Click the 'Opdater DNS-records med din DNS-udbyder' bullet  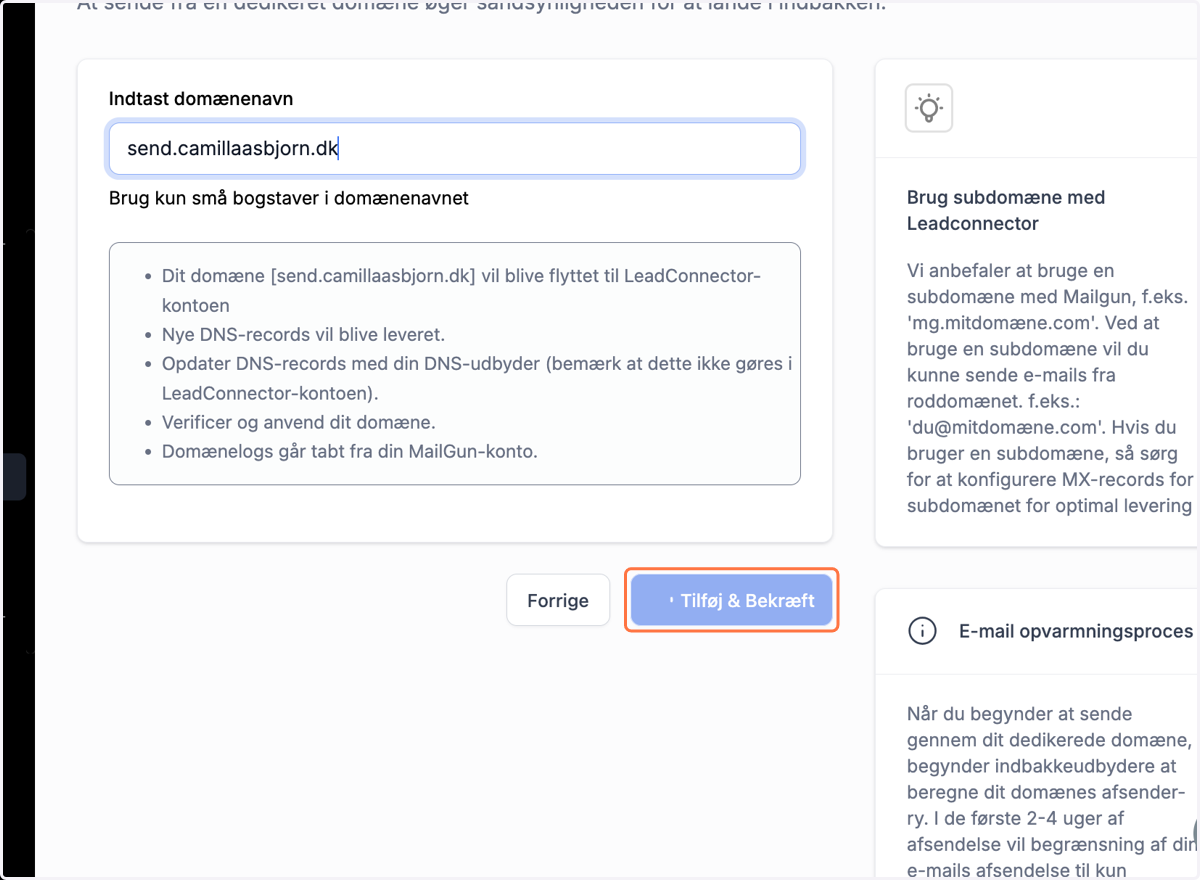pyautogui.click(x=477, y=378)
